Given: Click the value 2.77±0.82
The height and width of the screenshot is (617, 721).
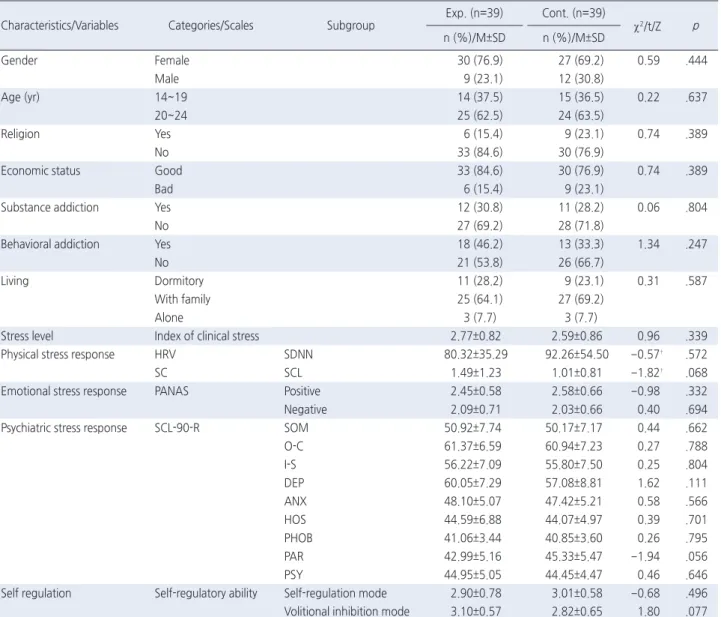Looking at the screenshot, I should tap(475, 336).
